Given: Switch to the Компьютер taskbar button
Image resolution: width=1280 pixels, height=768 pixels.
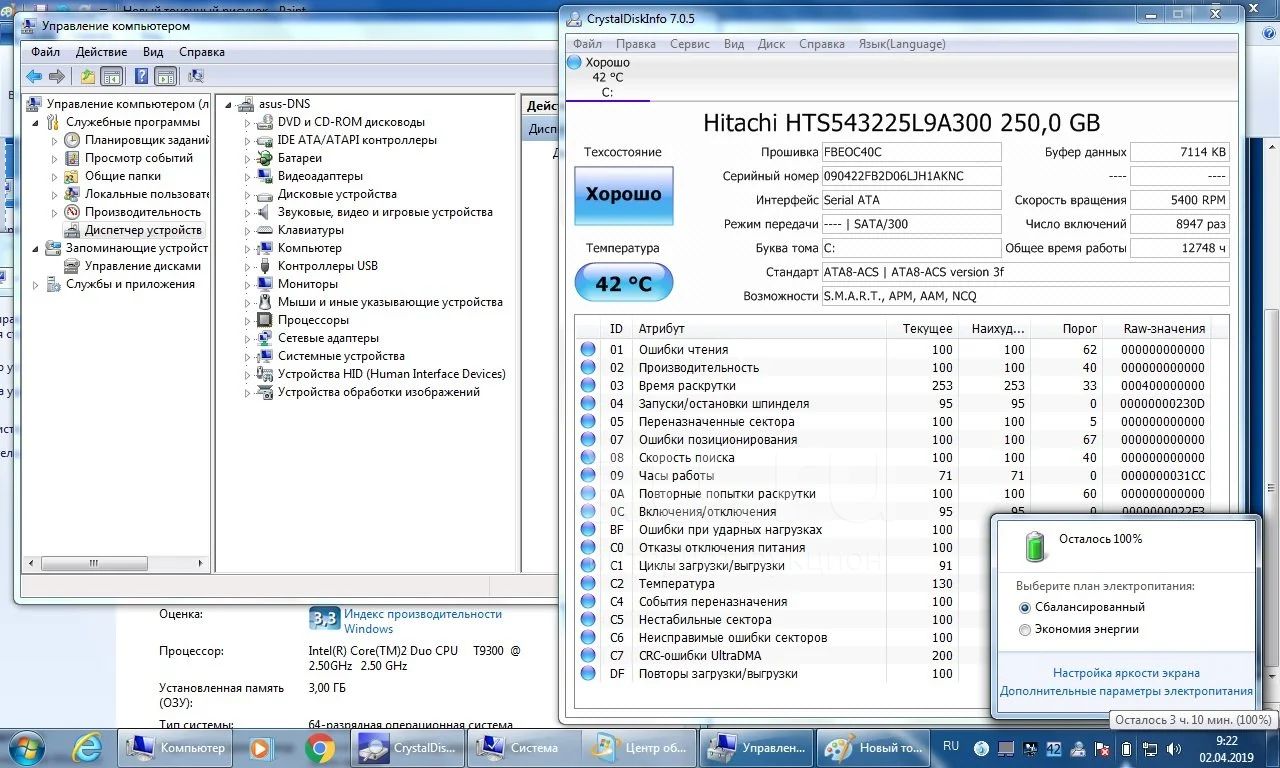Looking at the screenshot, I should [x=177, y=747].
